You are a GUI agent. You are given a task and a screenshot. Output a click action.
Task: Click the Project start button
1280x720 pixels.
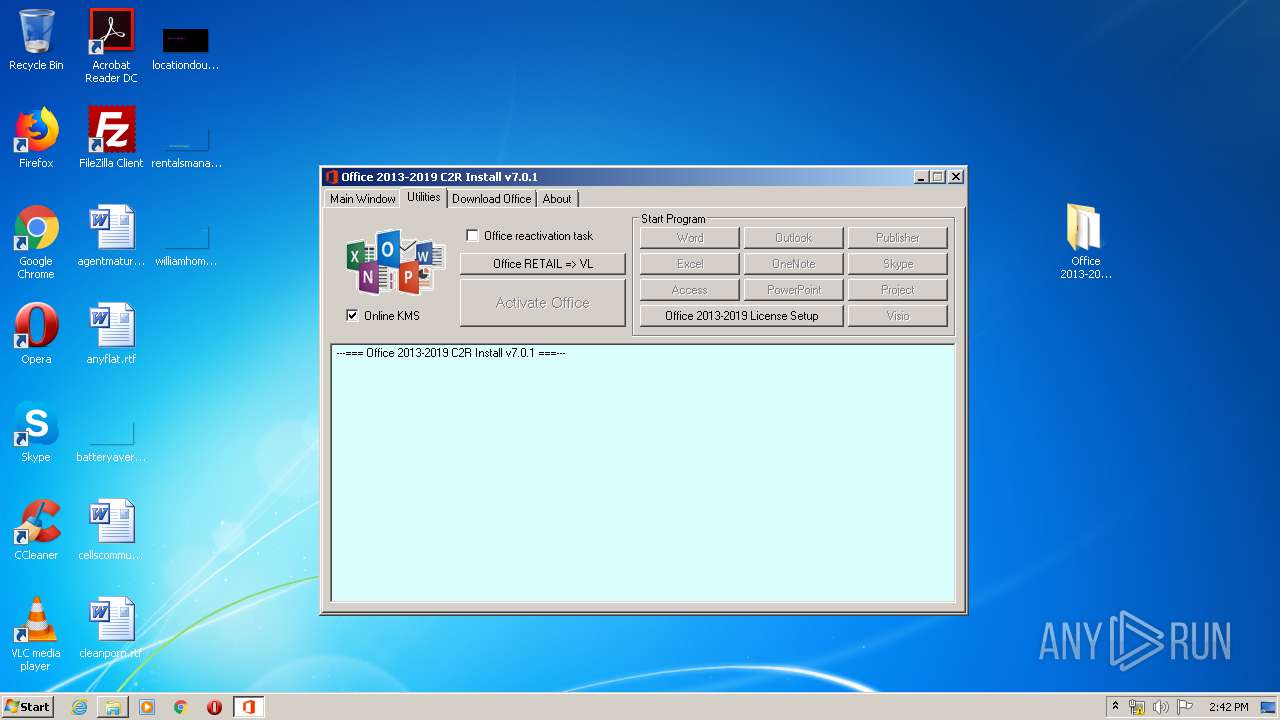898,290
